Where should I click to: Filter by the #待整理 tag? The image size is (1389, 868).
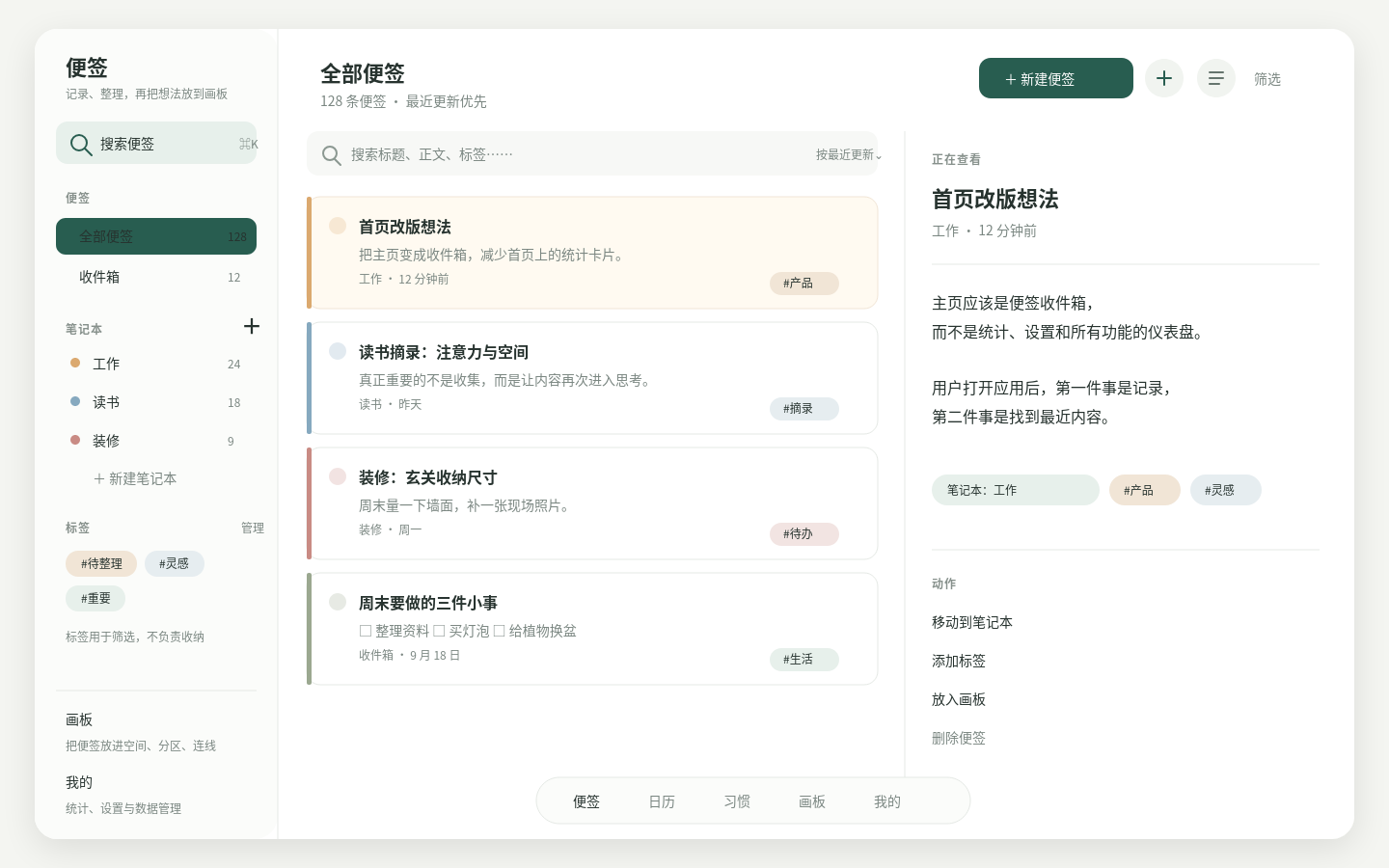pyautogui.click(x=101, y=563)
